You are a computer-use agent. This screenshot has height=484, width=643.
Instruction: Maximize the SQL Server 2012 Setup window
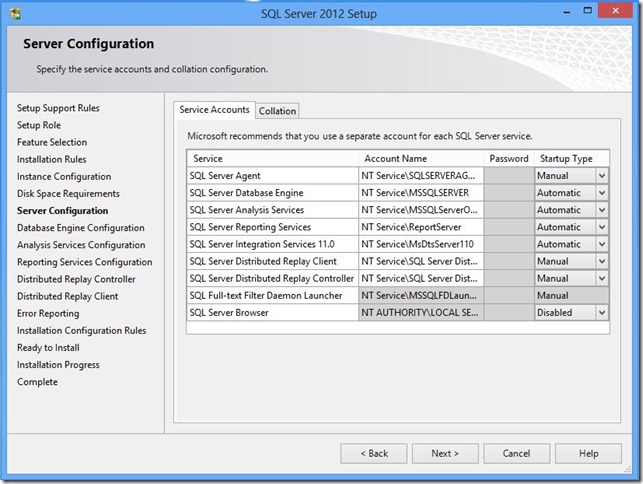pyautogui.click(x=588, y=11)
